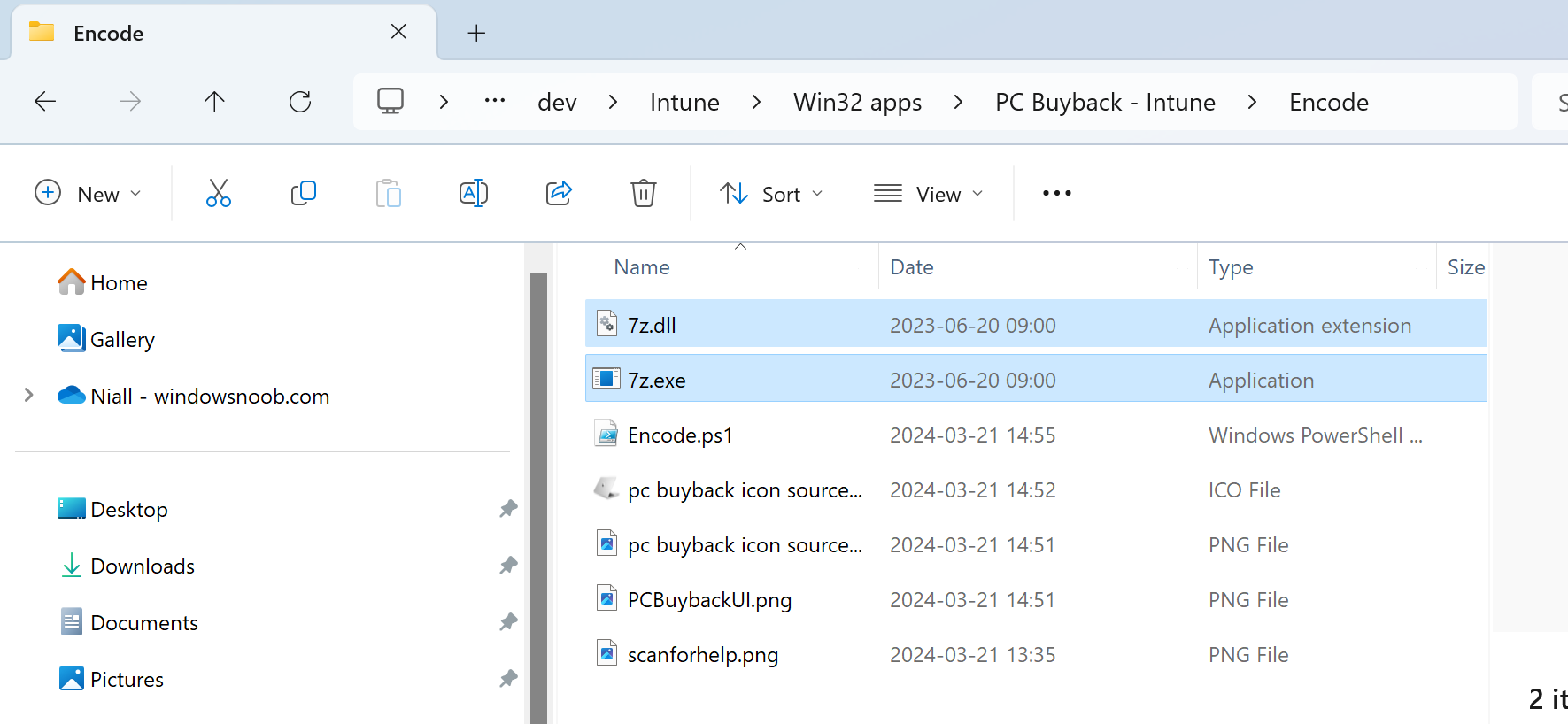Open the New item dropdown
Image resolution: width=1568 pixels, height=724 pixels.
pyautogui.click(x=88, y=194)
